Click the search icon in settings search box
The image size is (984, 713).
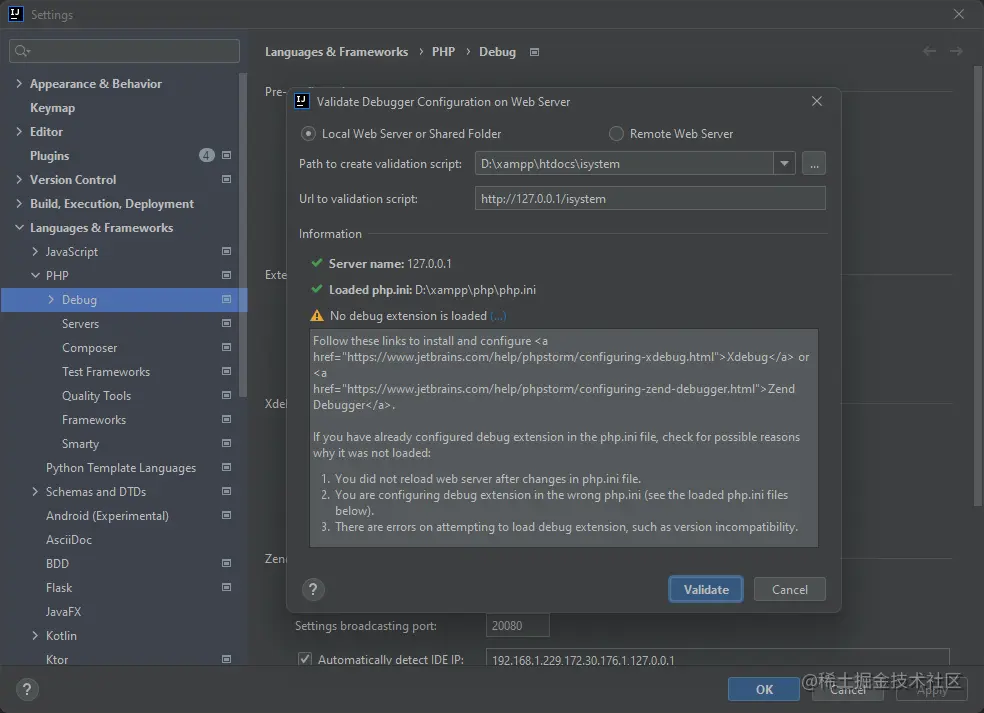pyautogui.click(x=22, y=51)
